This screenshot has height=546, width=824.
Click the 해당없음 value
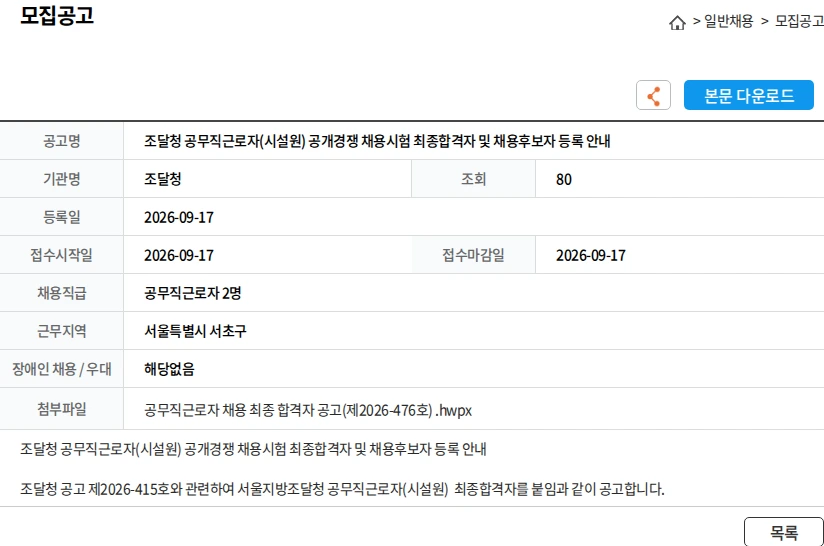click(x=169, y=369)
